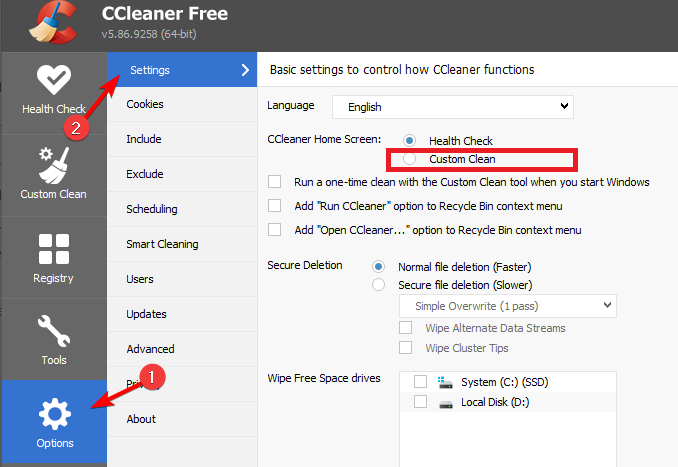Image resolution: width=678 pixels, height=467 pixels.
Task: Select Secure file deletion (Slower)
Action: click(x=378, y=285)
